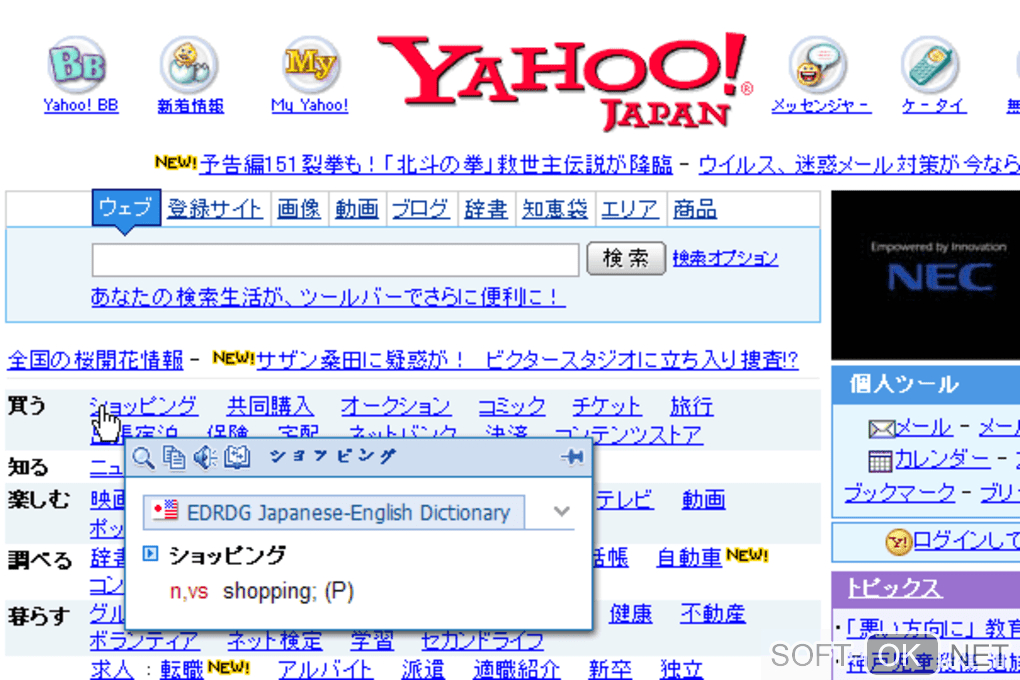Open the dictionary book icon in popup
This screenshot has height=680, width=1020.
pos(237,457)
